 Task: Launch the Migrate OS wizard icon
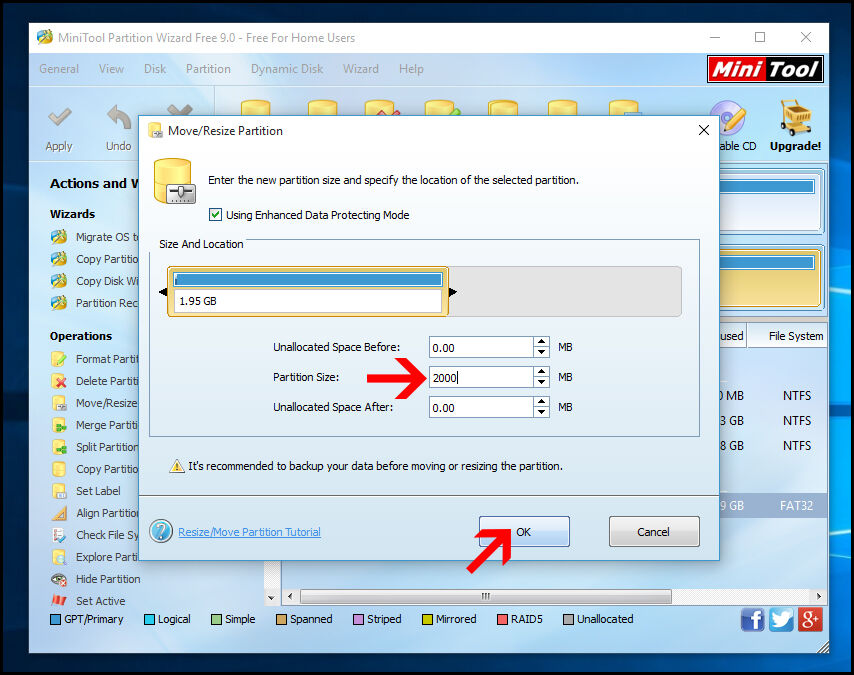coord(59,237)
